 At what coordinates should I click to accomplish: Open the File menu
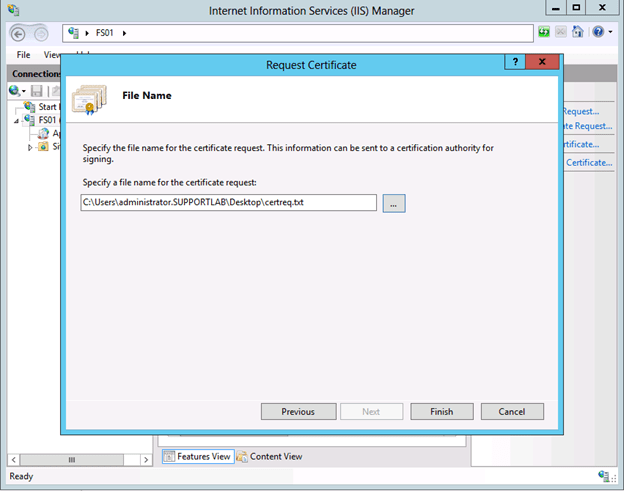click(x=23, y=55)
